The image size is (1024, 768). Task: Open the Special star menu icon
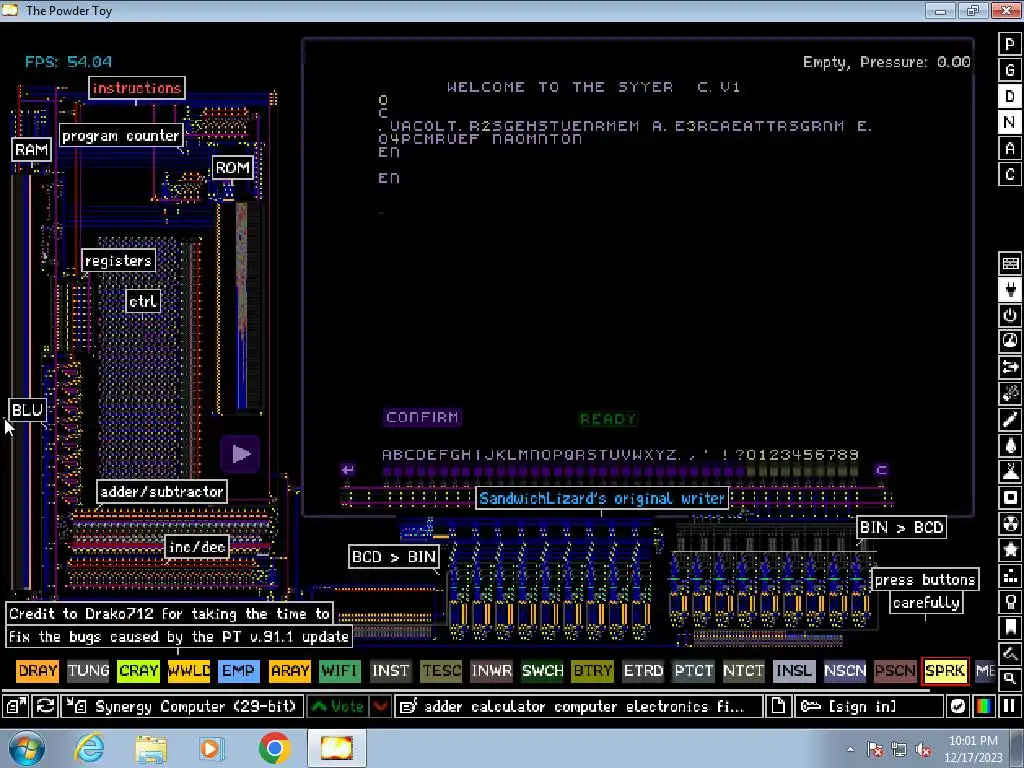(1010, 551)
